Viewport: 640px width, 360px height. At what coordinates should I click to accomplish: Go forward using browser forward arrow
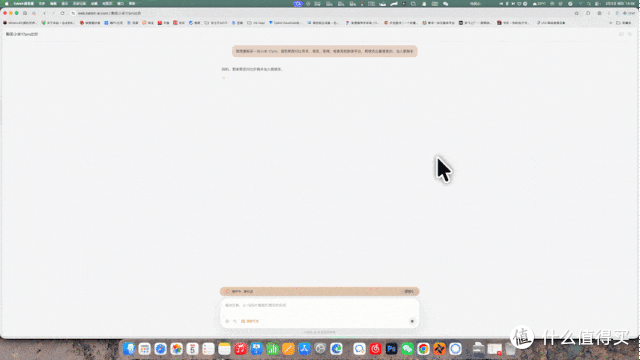point(53,13)
